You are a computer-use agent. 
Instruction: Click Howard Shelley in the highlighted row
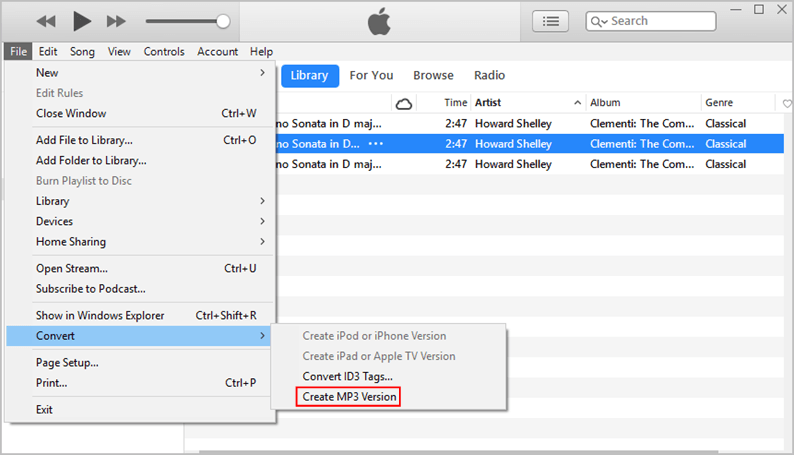coord(513,144)
